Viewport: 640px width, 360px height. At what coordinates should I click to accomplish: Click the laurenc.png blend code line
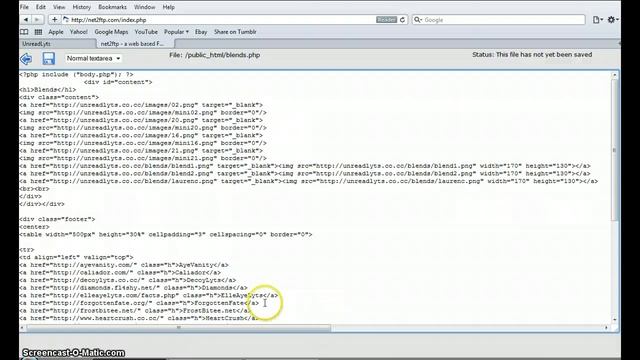pyautogui.click(x=309, y=181)
